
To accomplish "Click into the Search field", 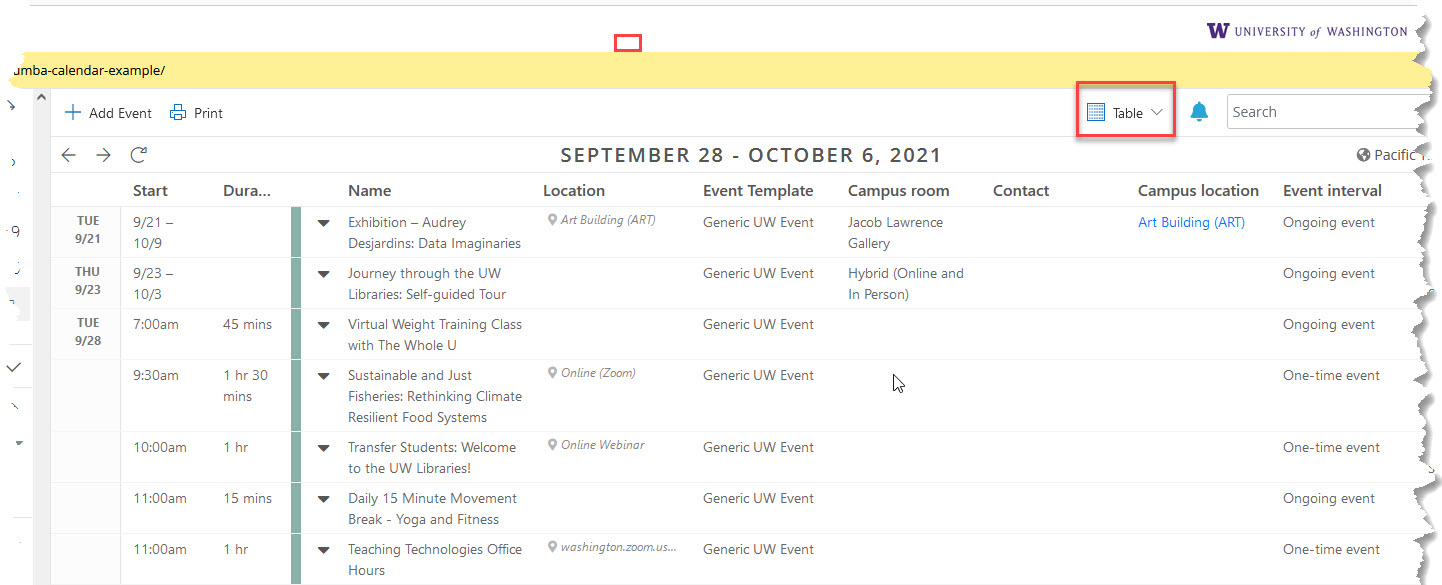I will pos(1330,112).
